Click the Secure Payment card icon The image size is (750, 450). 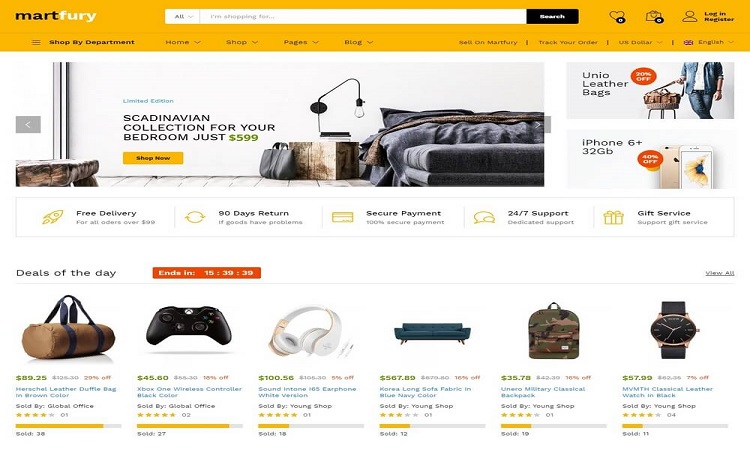pyautogui.click(x=342, y=217)
